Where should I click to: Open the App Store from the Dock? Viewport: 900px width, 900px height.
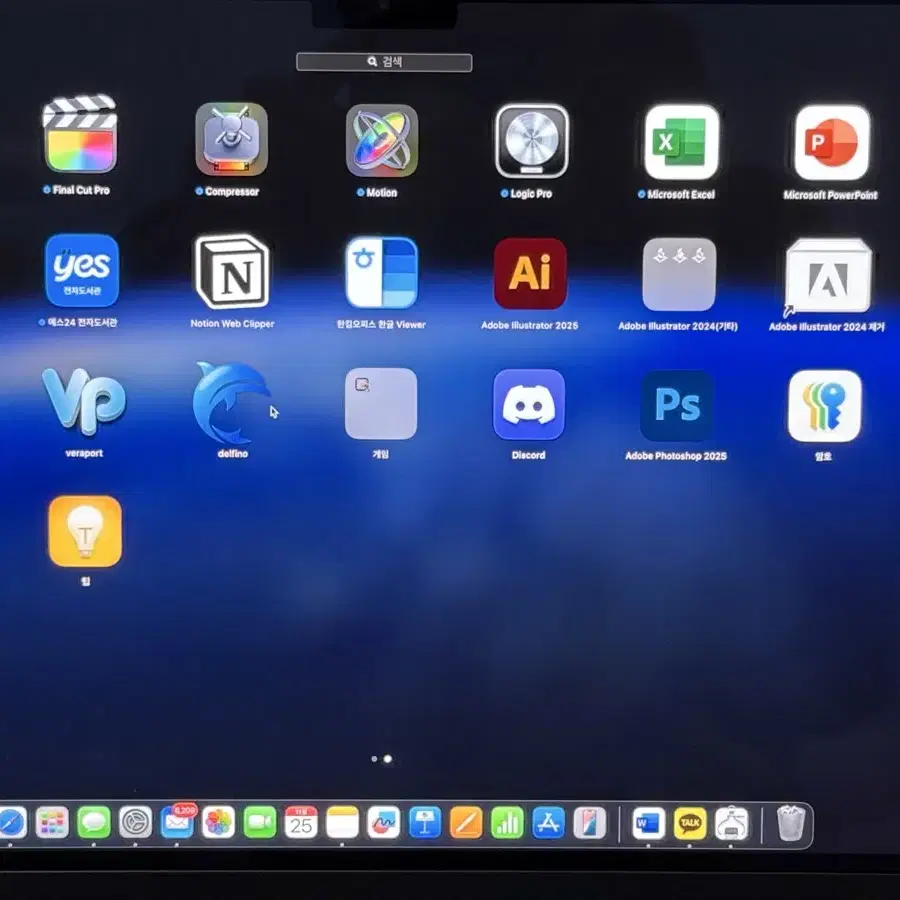549,823
